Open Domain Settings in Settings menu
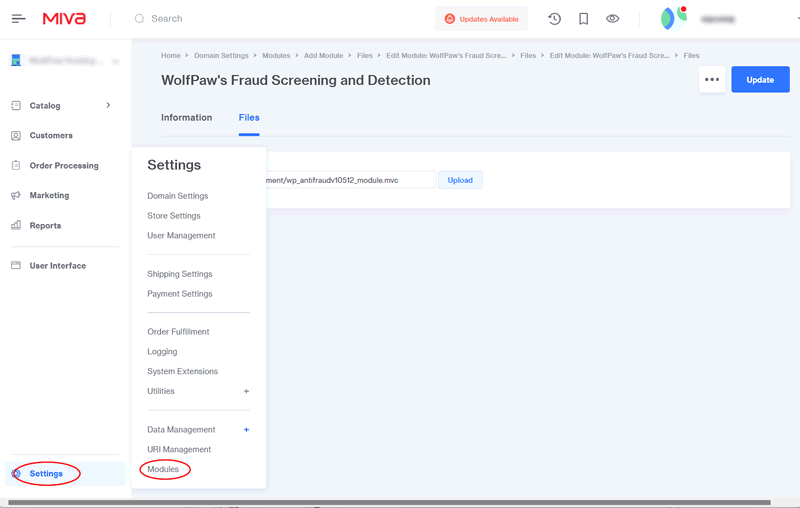Screen dimensions: 800x508 point(178,196)
